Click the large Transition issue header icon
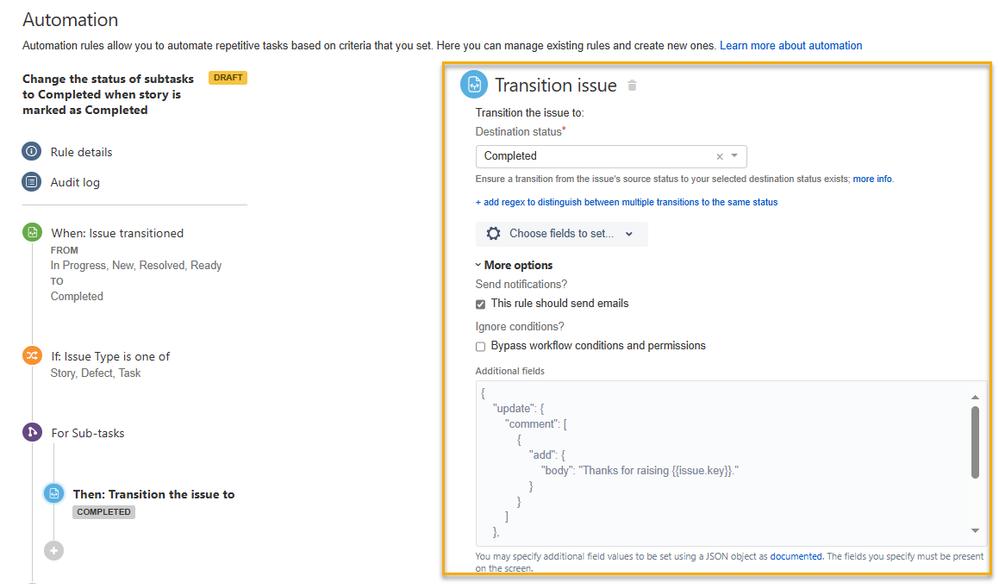This screenshot has height=584, width=999. (x=474, y=84)
